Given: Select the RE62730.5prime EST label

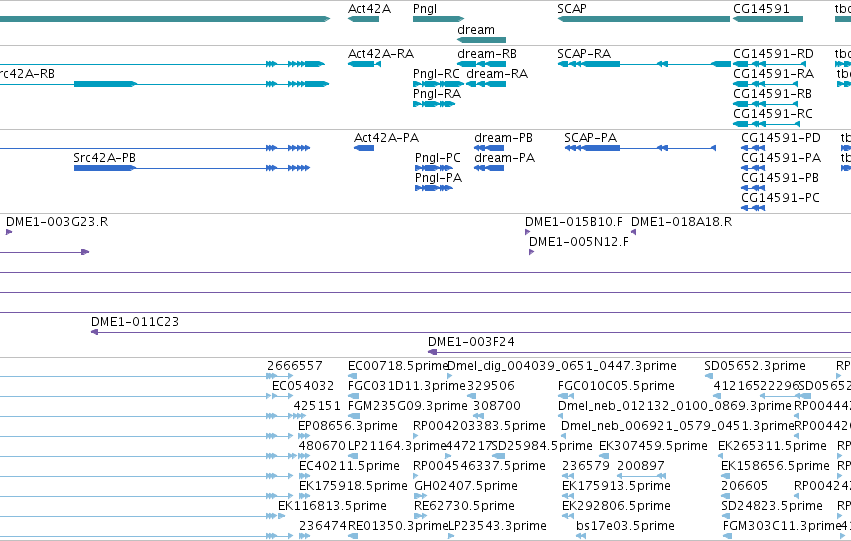Looking at the screenshot, I should (464, 506).
